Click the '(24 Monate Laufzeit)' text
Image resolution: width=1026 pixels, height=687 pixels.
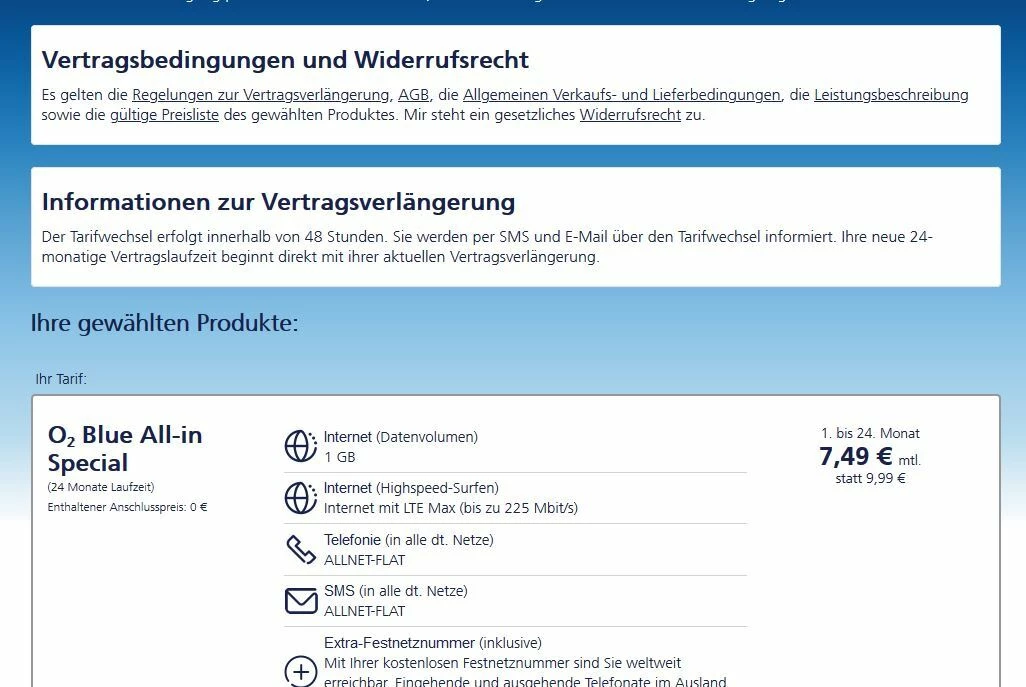101,487
